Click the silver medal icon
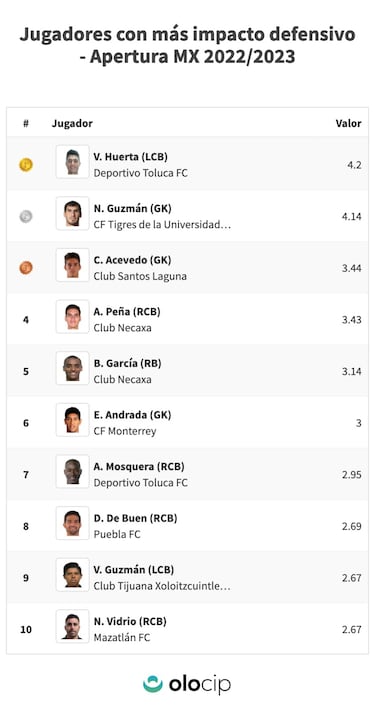Image resolution: width=375 pixels, height=709 pixels. click(26, 216)
